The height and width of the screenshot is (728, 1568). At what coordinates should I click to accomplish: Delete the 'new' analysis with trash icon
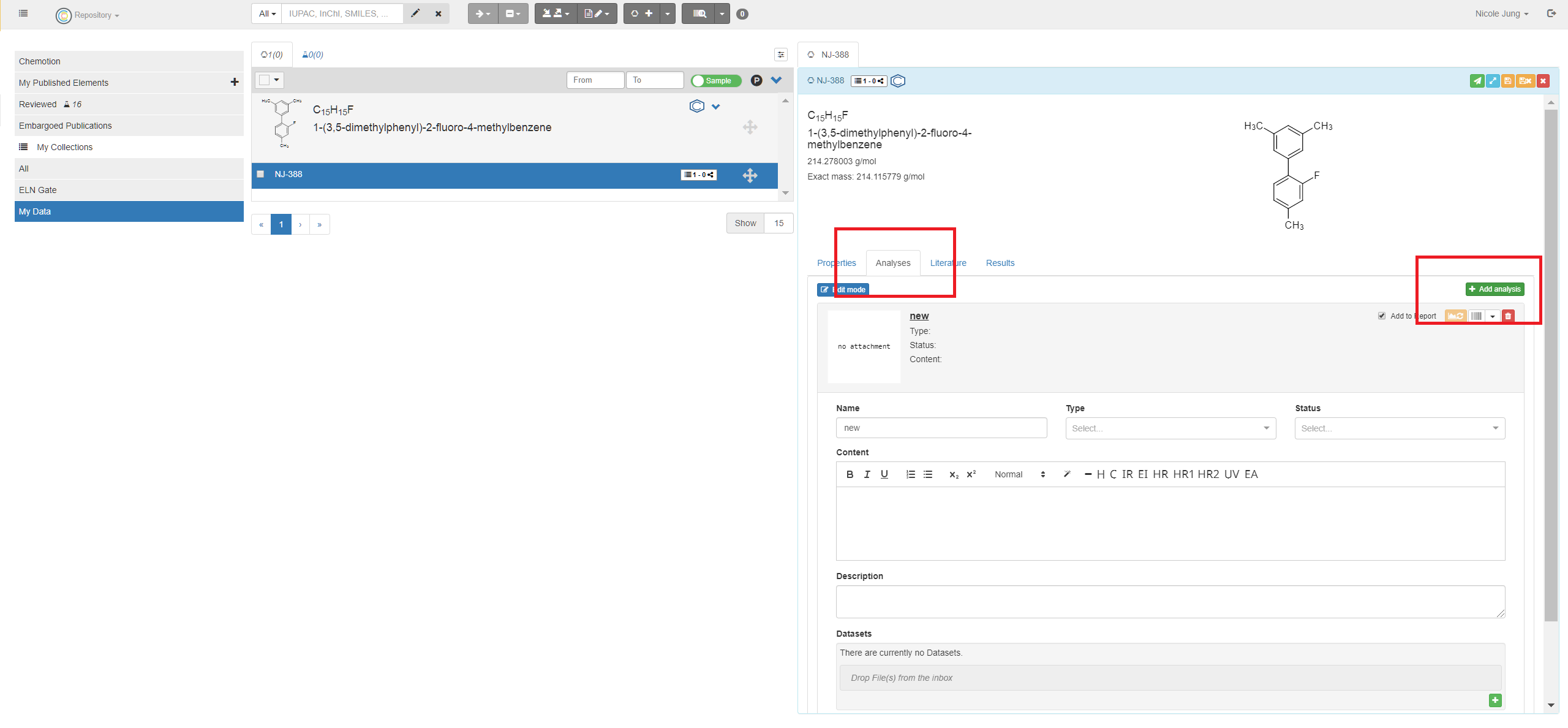(x=1508, y=316)
